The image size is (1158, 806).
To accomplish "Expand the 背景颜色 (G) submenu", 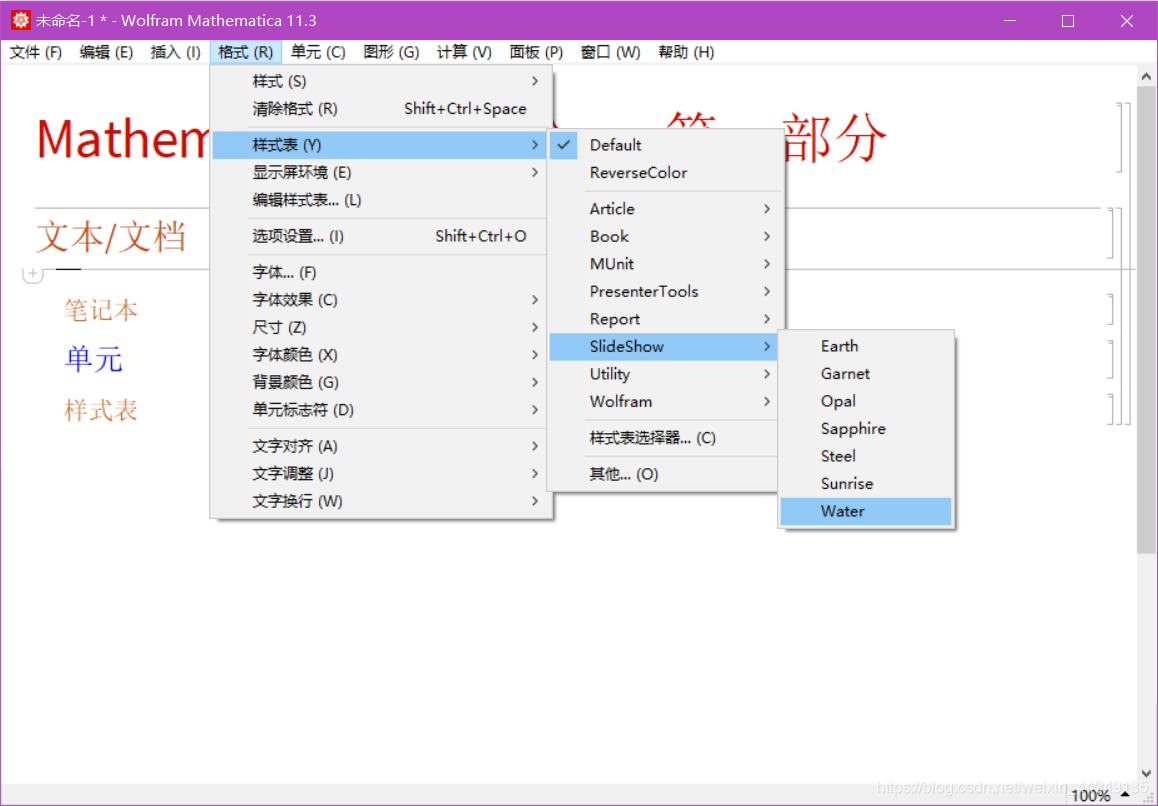I will (x=381, y=382).
